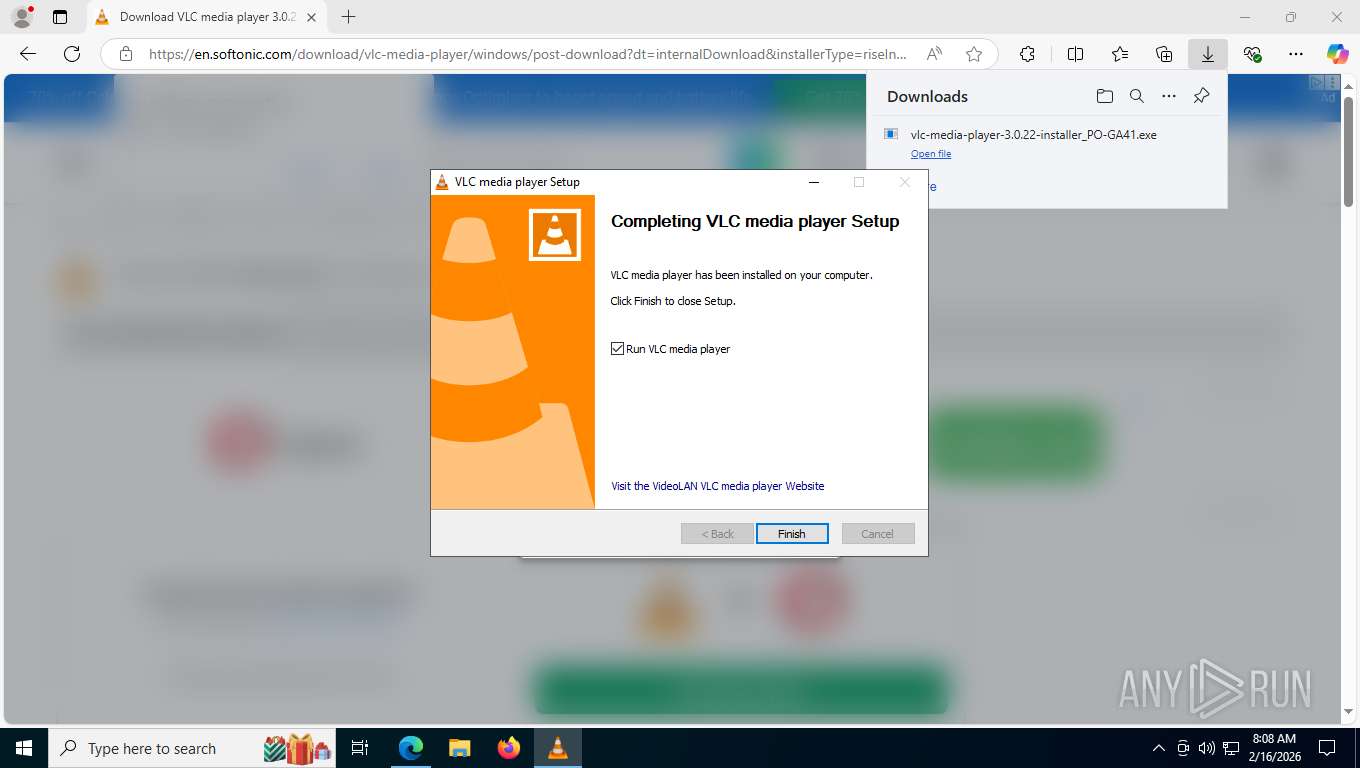The image size is (1360, 768).
Task: Click the disabled Back button in Setup
Action: 717,534
